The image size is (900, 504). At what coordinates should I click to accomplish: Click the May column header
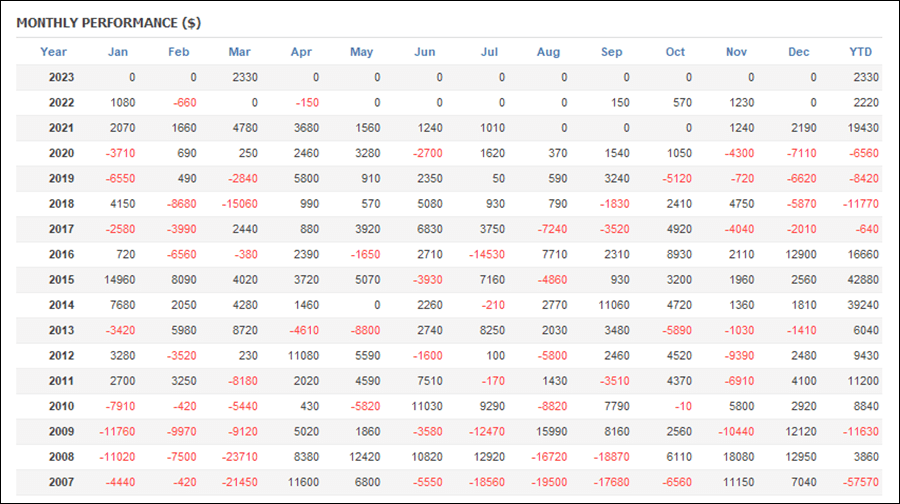point(362,52)
